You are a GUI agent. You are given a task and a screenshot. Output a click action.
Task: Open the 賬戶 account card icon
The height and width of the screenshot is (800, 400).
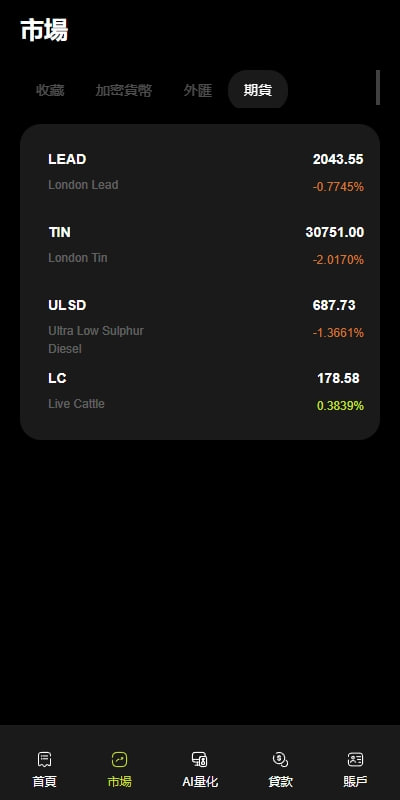(x=355, y=760)
